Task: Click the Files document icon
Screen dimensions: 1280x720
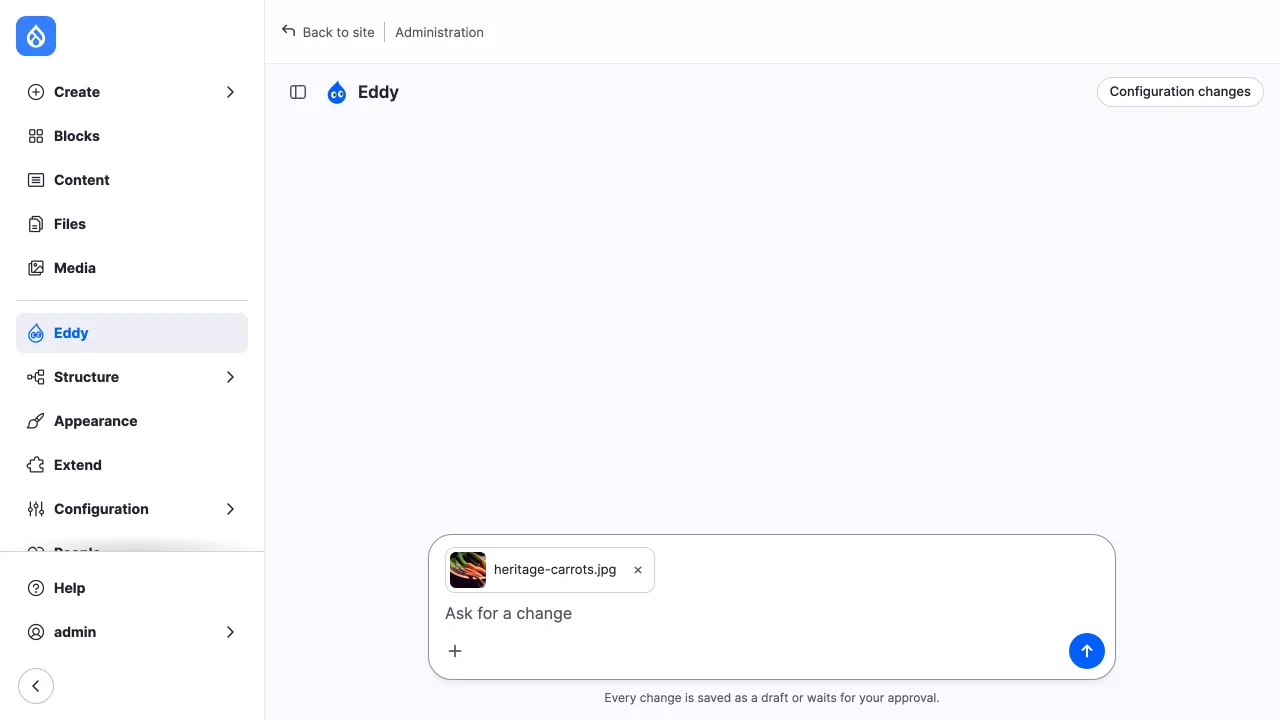Action: (36, 224)
